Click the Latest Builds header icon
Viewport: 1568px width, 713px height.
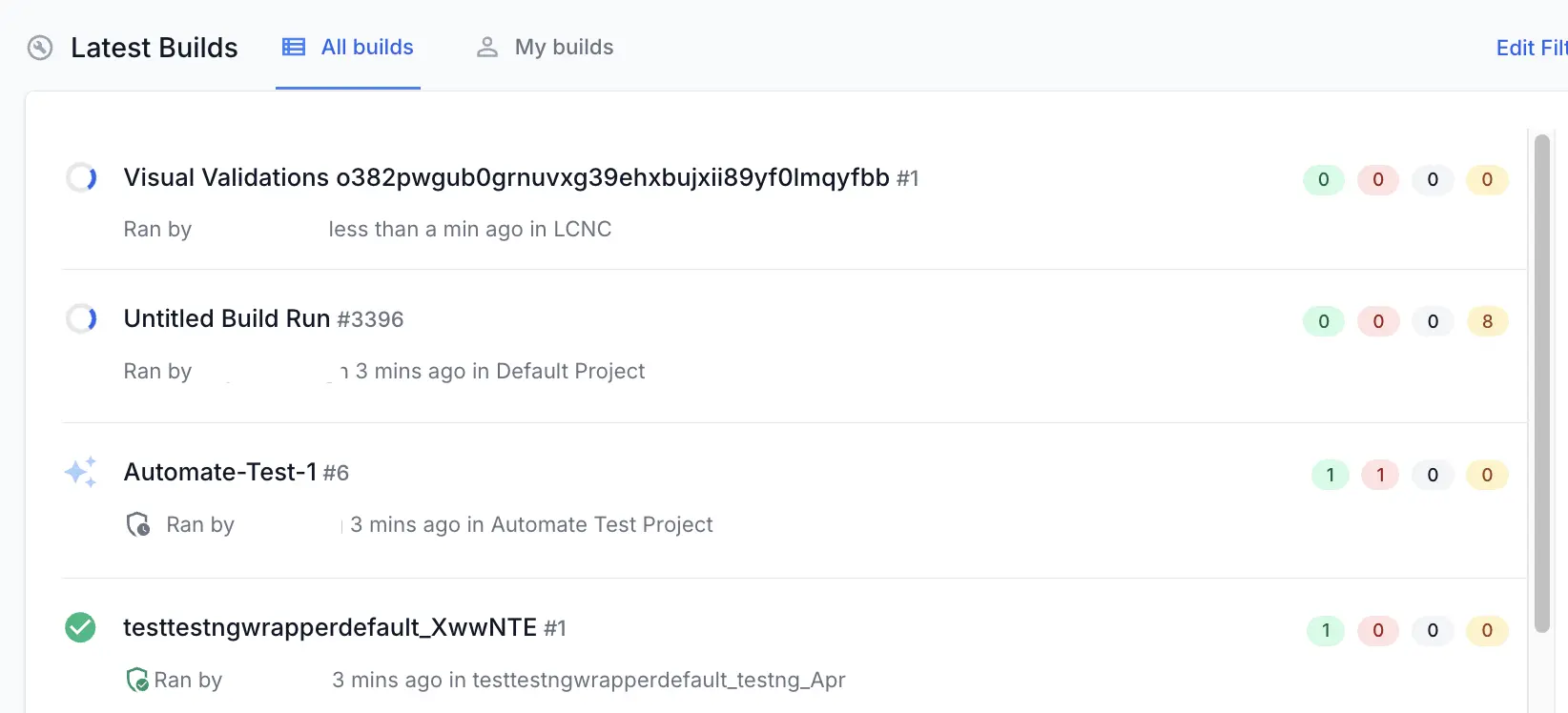coord(40,48)
